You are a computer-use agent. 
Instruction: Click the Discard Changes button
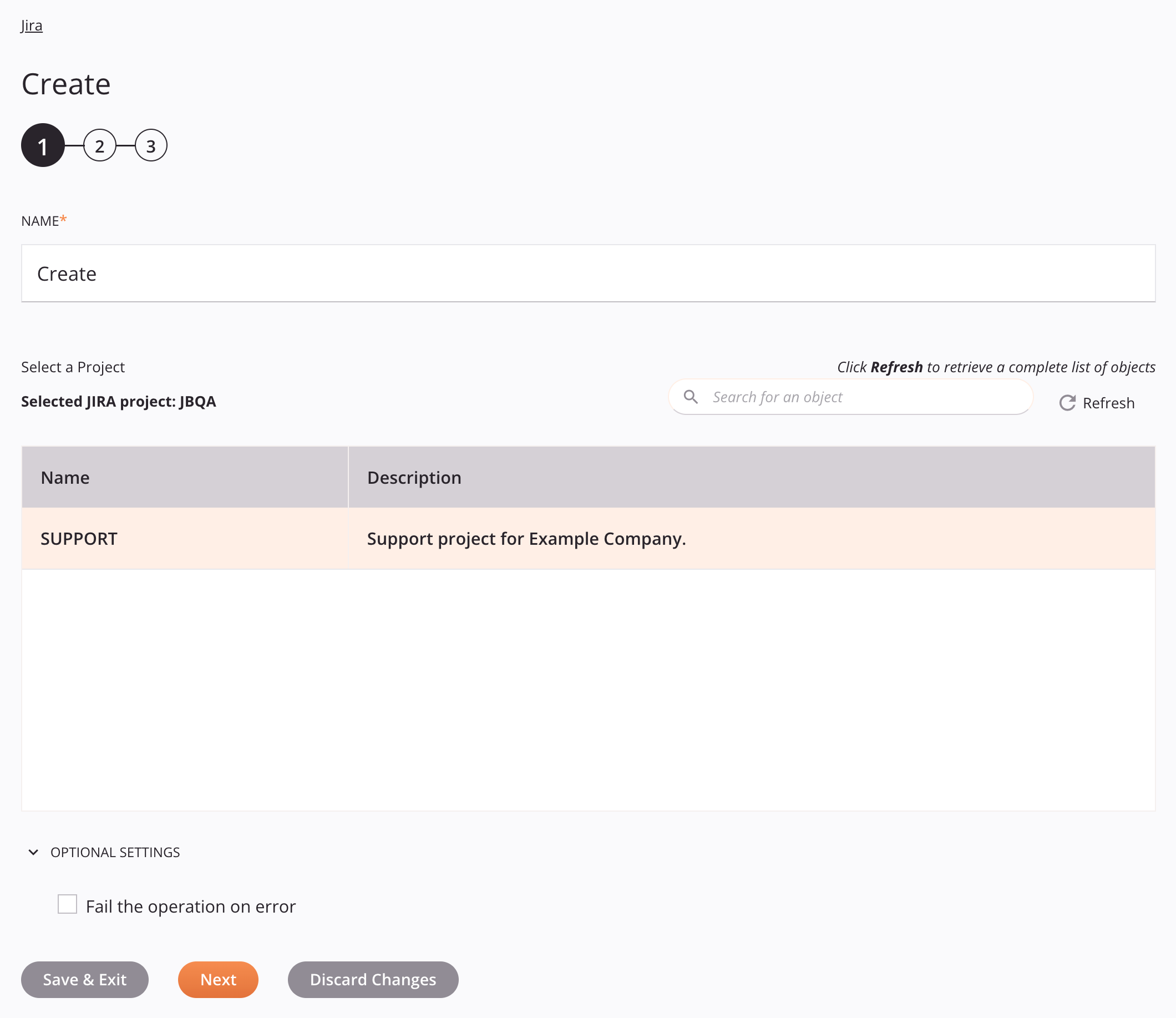(372, 979)
